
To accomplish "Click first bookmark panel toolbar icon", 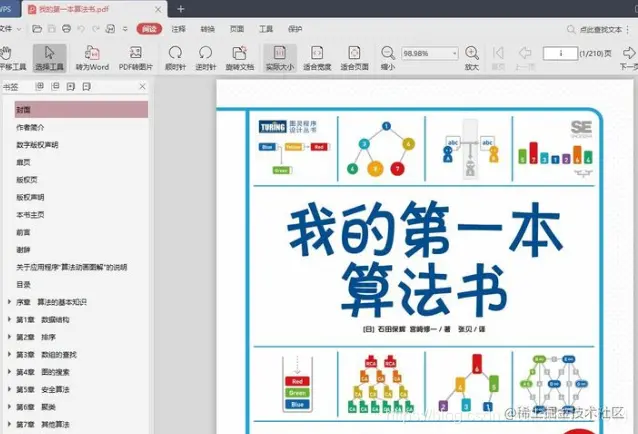I will point(39,86).
